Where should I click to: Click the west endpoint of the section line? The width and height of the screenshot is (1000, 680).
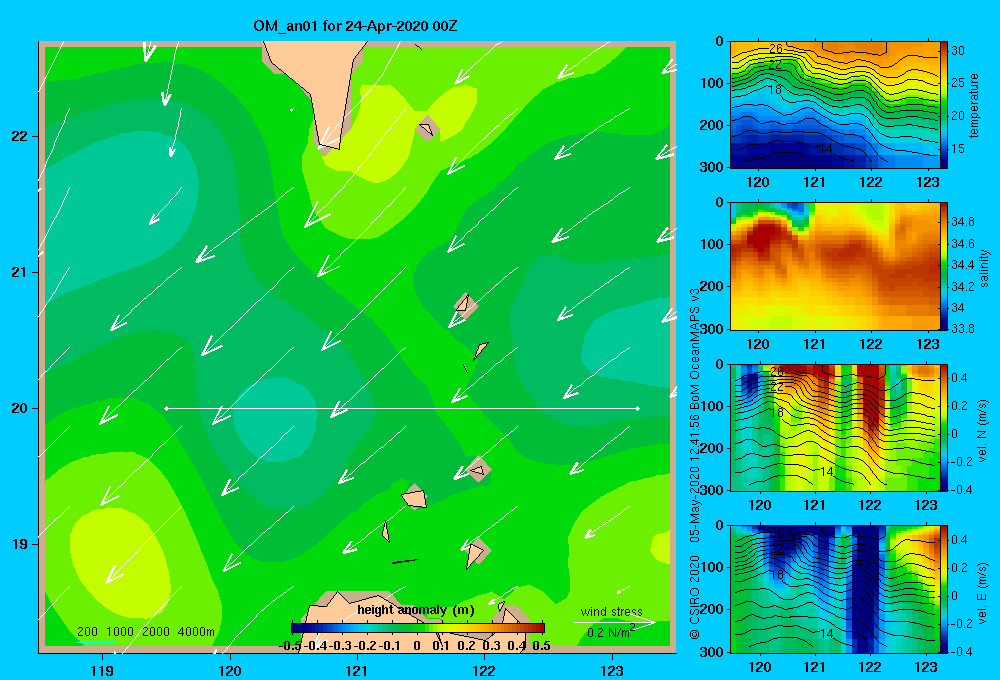(166, 408)
